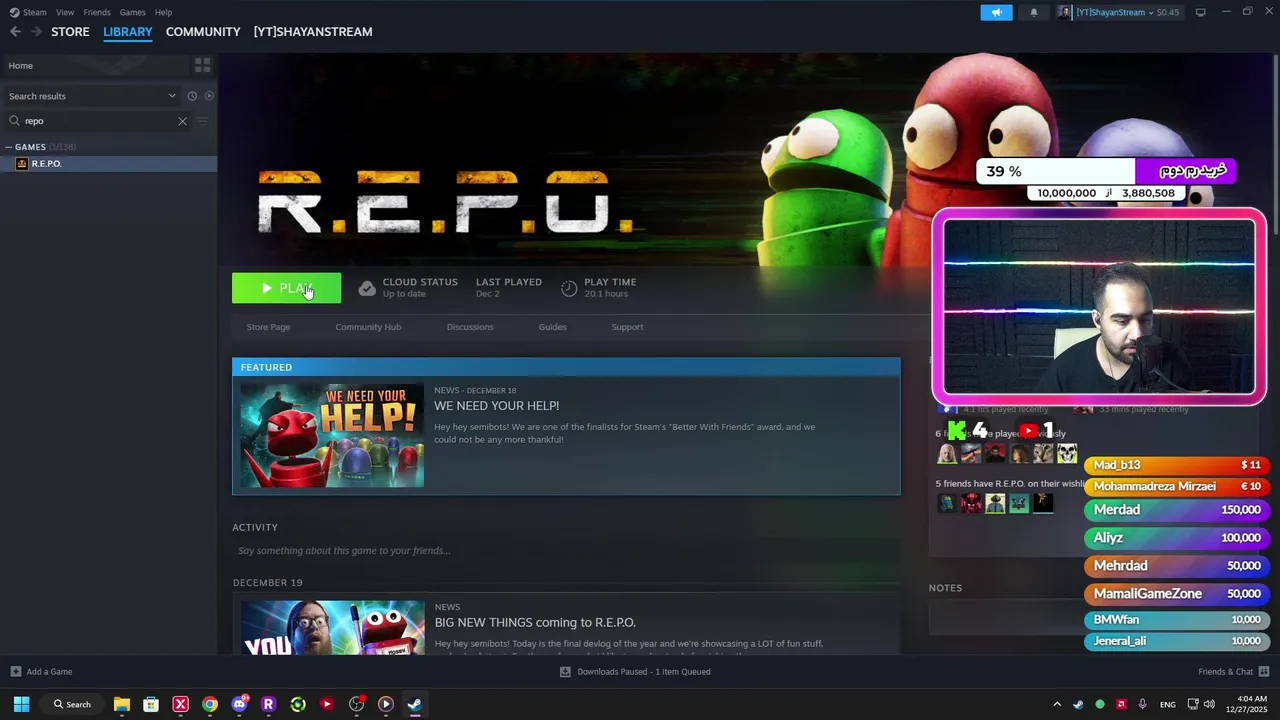Screen dimensions: 1280x720
Task: Open the Community Hub link
Action: 368,327
